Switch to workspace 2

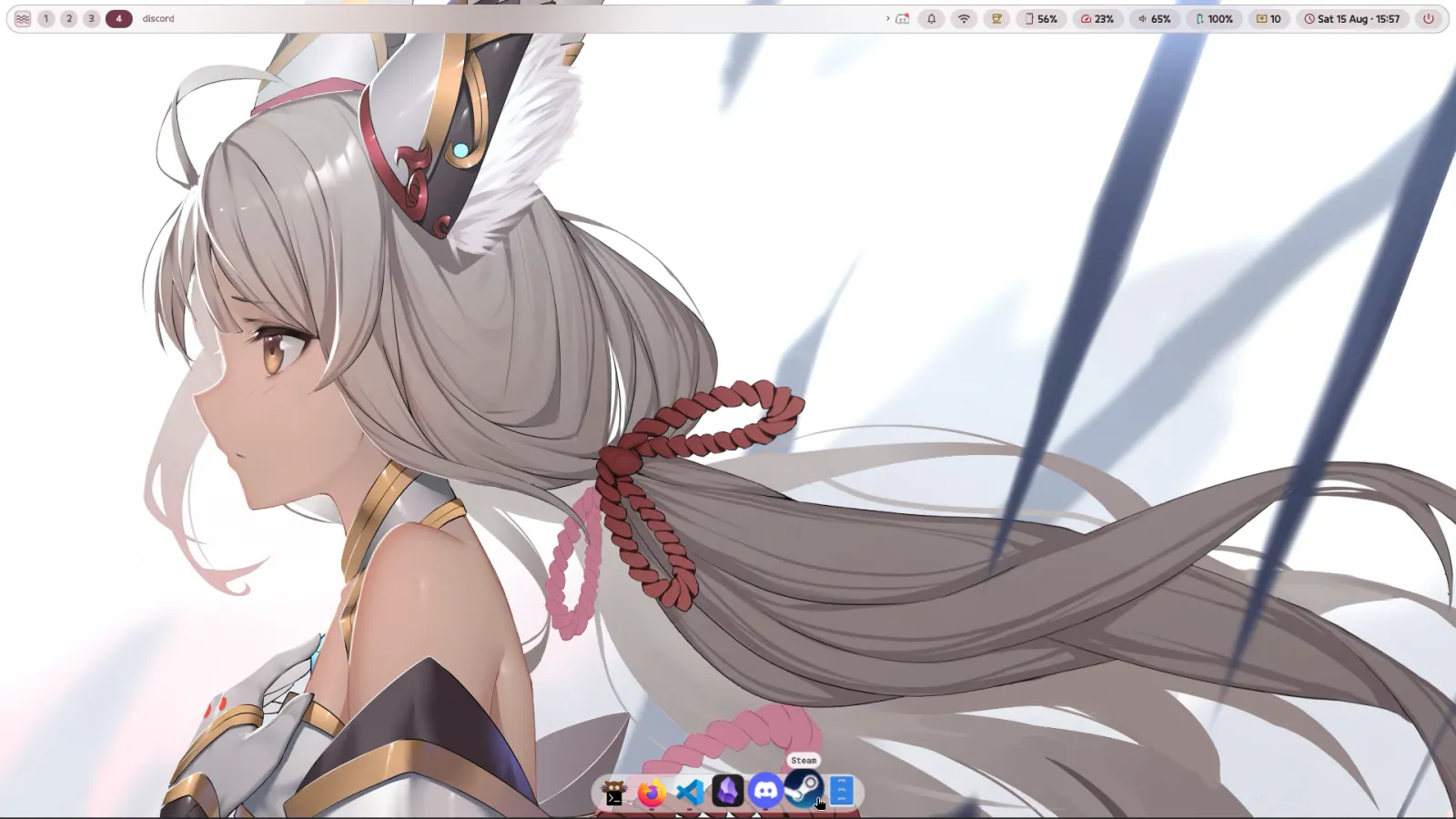click(68, 18)
